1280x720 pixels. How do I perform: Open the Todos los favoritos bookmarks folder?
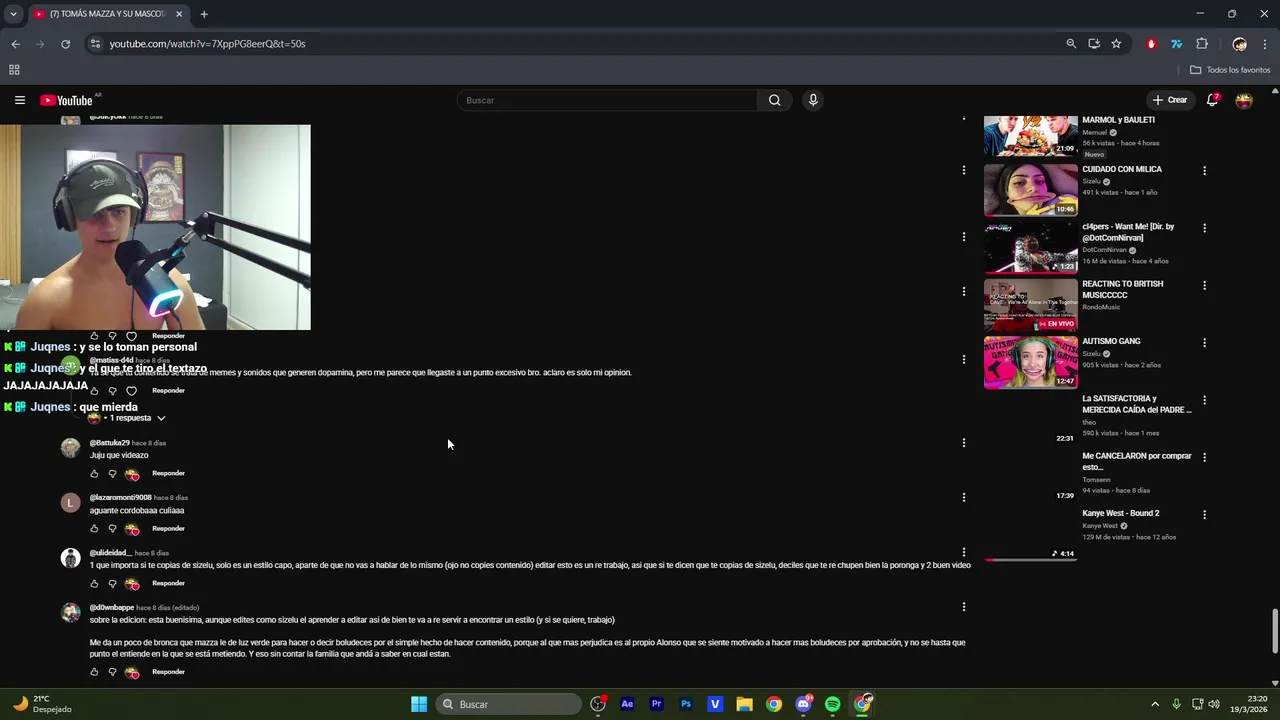click(1230, 70)
